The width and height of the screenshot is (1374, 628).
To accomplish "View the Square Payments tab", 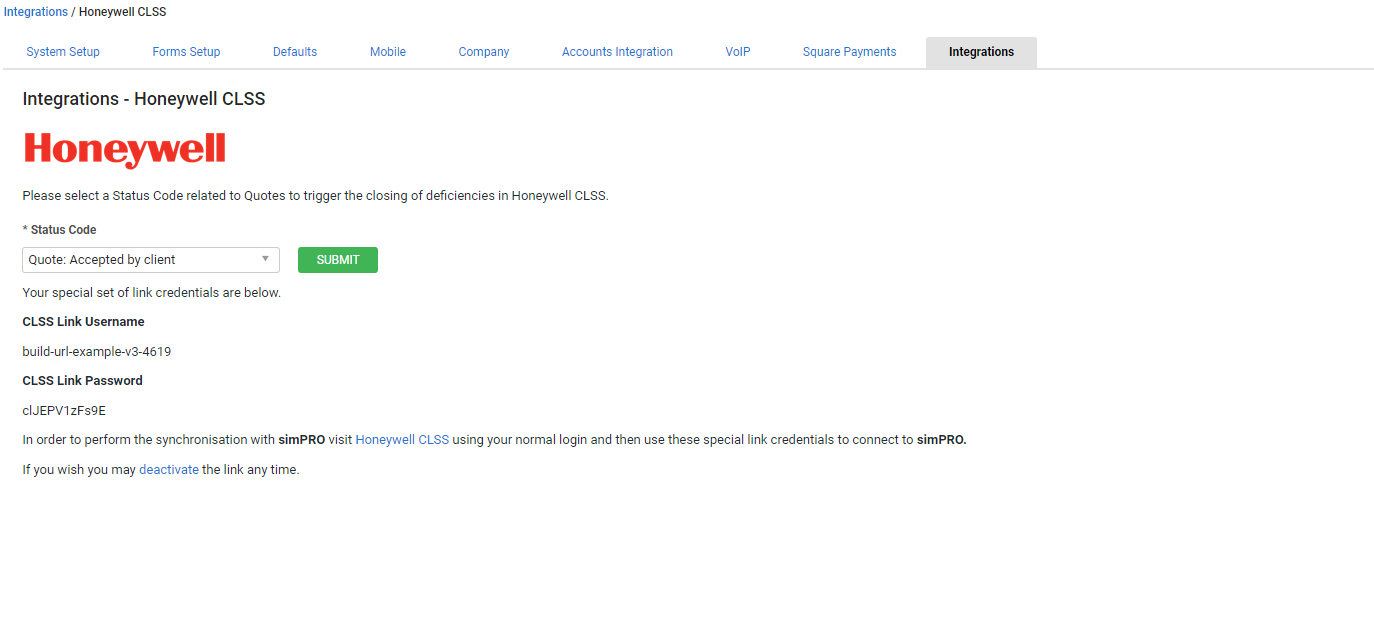I will (849, 51).
